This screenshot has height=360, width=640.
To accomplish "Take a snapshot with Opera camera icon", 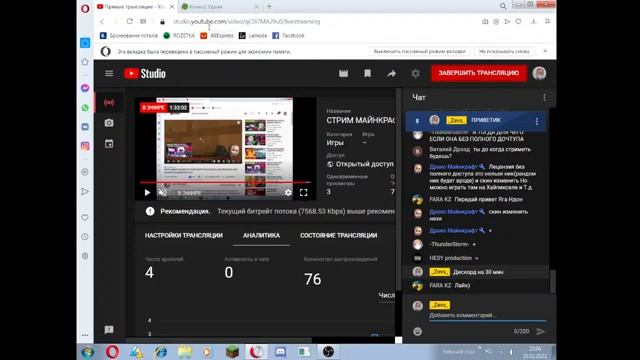I will [x=485, y=22].
